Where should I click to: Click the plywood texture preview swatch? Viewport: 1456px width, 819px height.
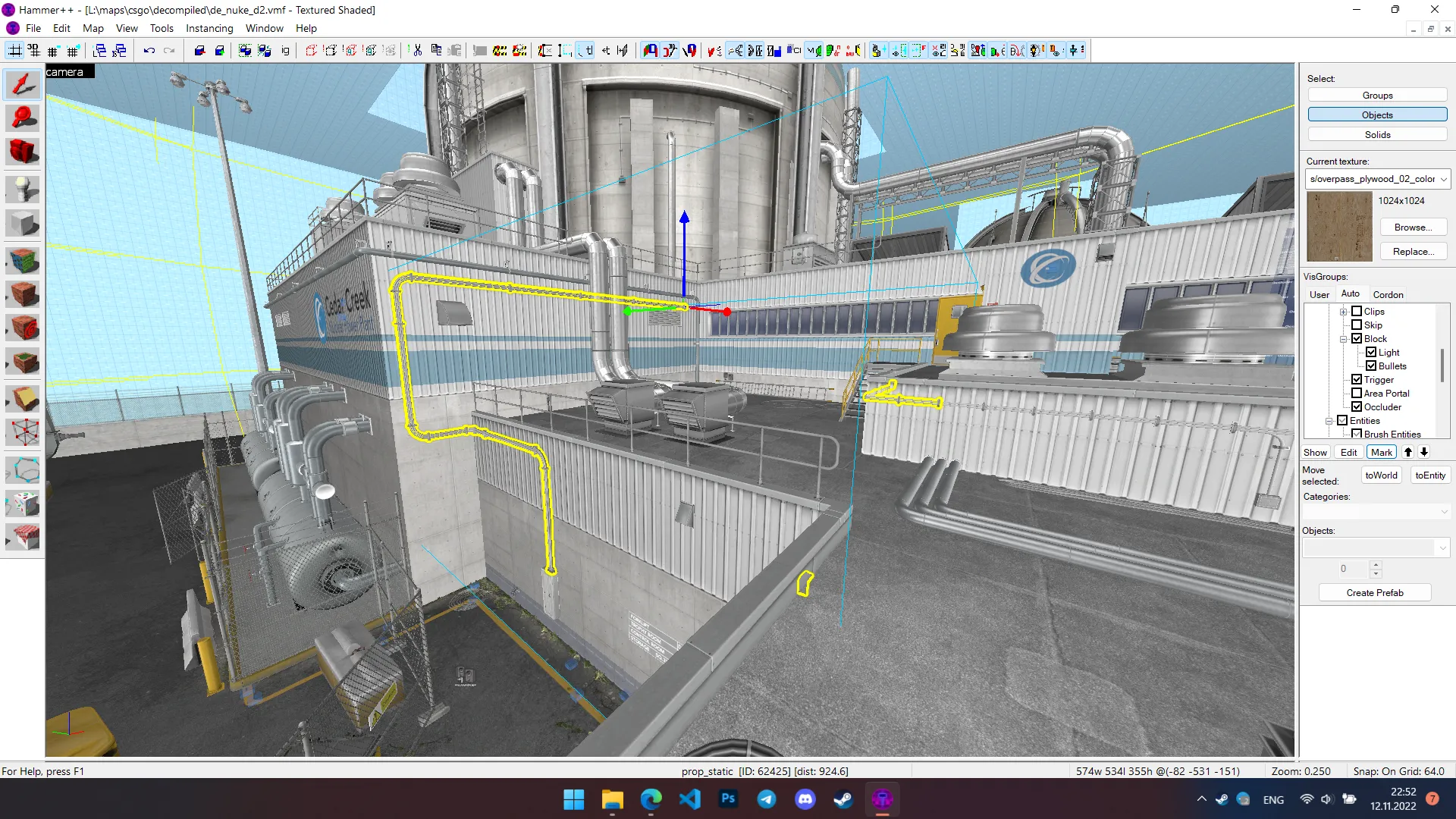[x=1339, y=227]
